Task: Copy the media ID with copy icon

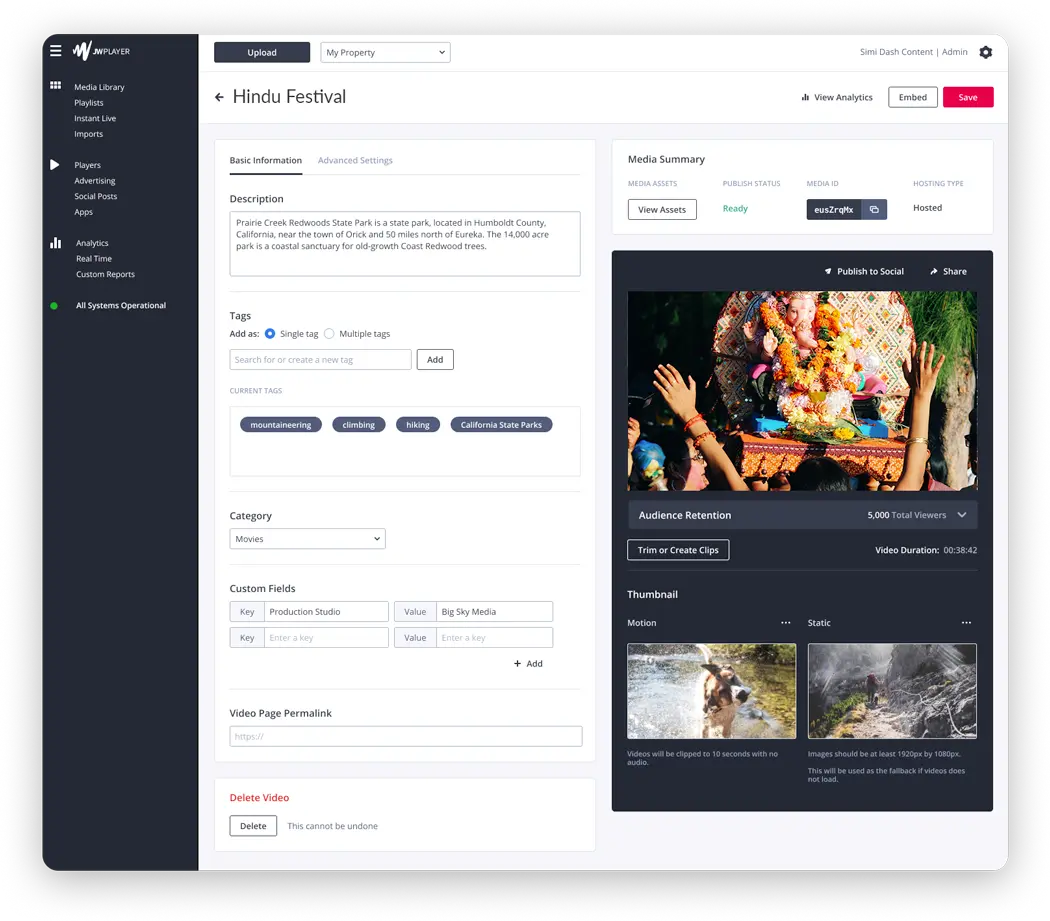Action: click(874, 209)
